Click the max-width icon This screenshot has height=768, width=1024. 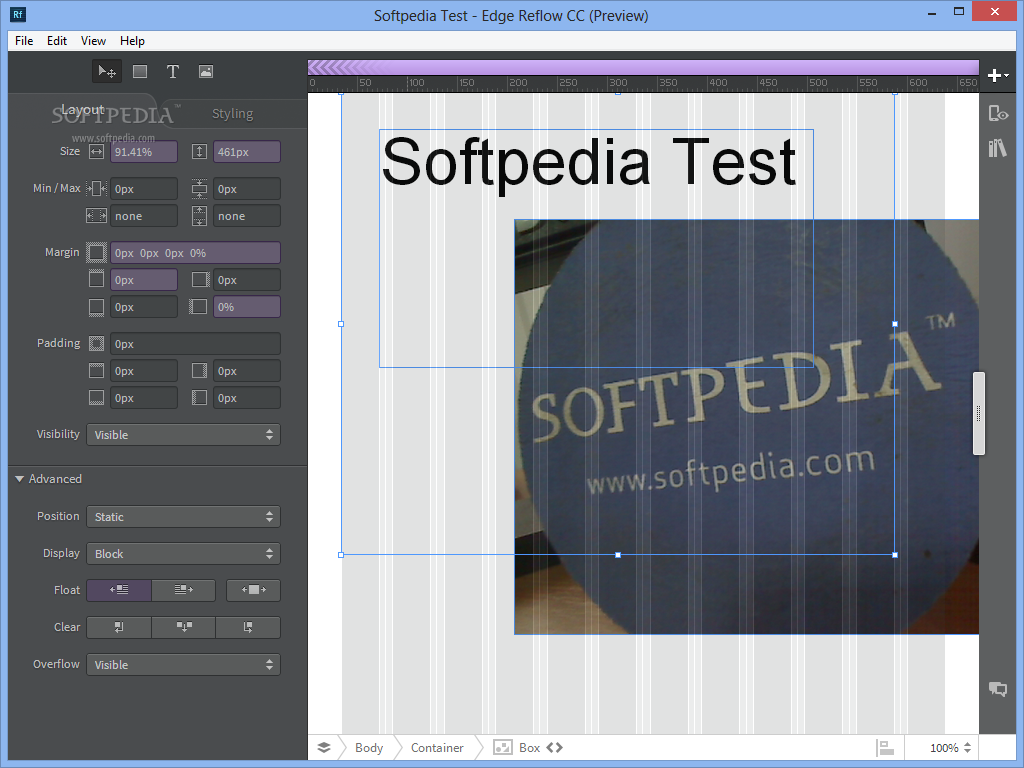[97, 216]
